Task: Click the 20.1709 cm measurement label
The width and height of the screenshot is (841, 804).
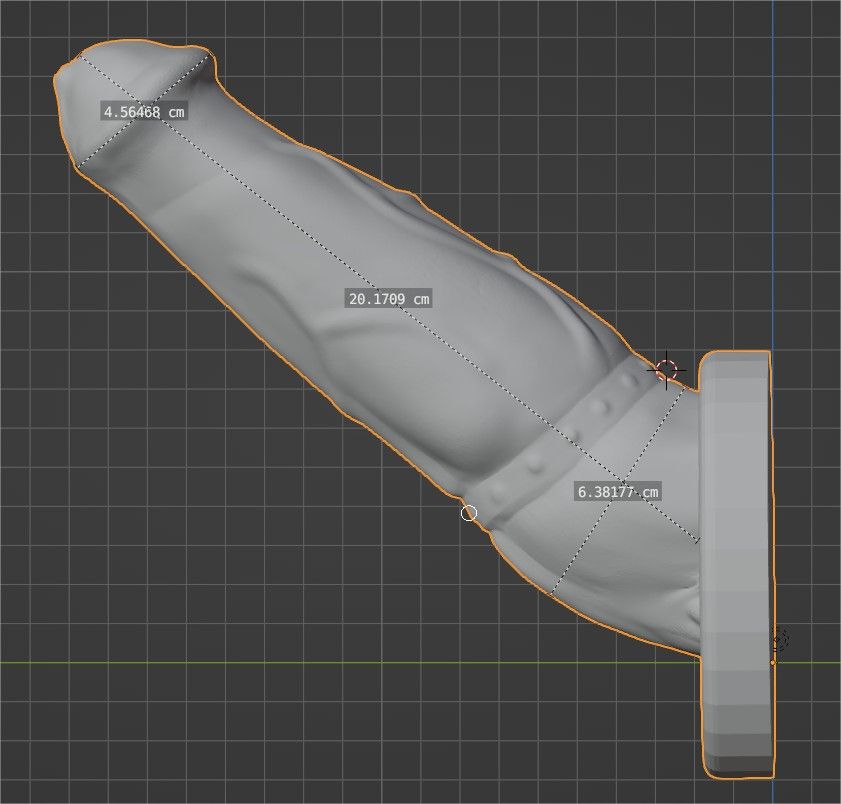Action: [x=389, y=298]
